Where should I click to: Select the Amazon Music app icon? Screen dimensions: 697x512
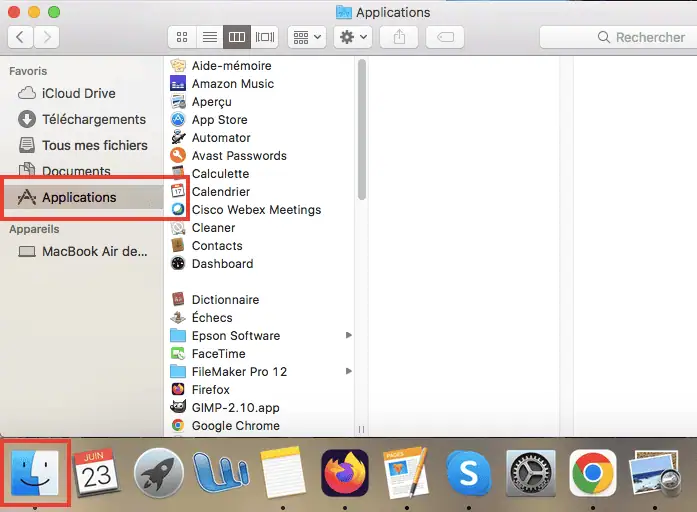178,84
